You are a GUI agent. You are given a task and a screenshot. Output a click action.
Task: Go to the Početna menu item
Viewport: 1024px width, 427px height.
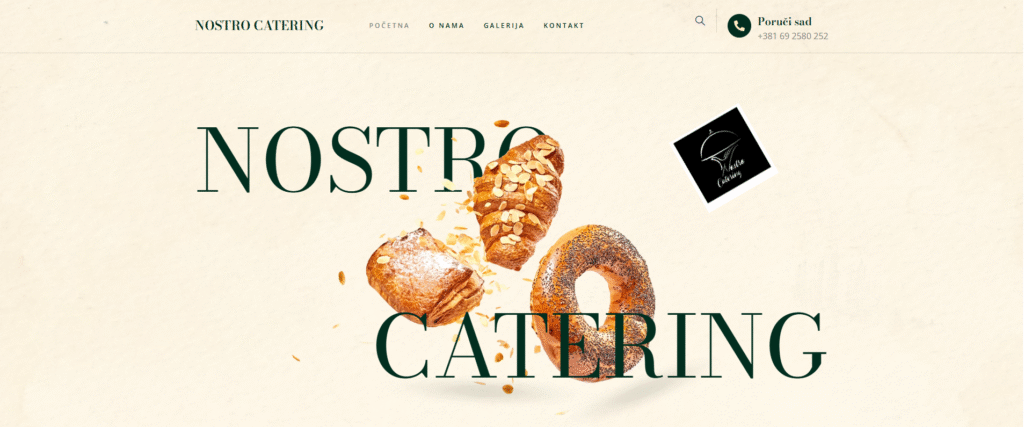[389, 26]
